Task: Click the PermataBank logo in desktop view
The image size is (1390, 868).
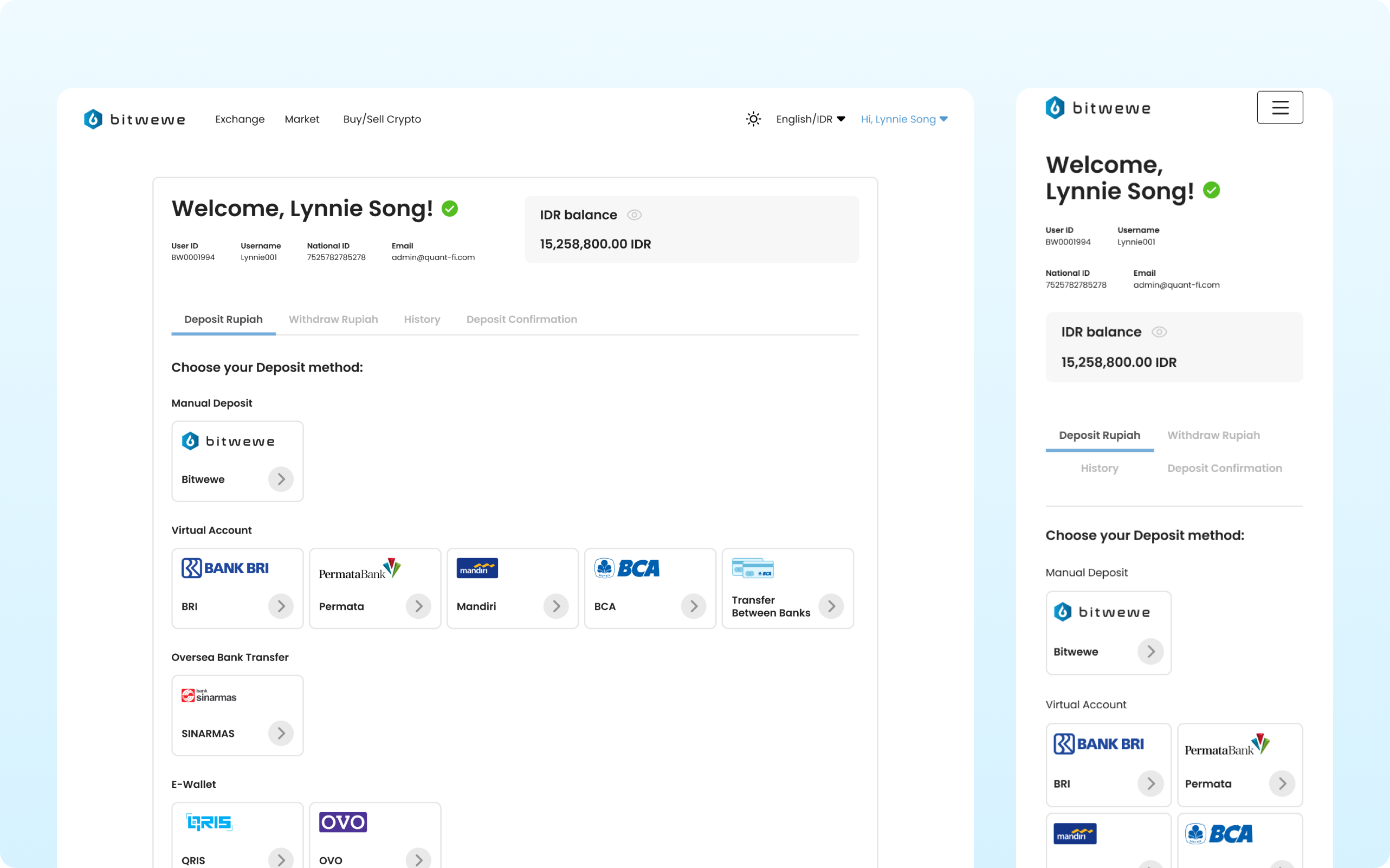Action: tap(359, 568)
